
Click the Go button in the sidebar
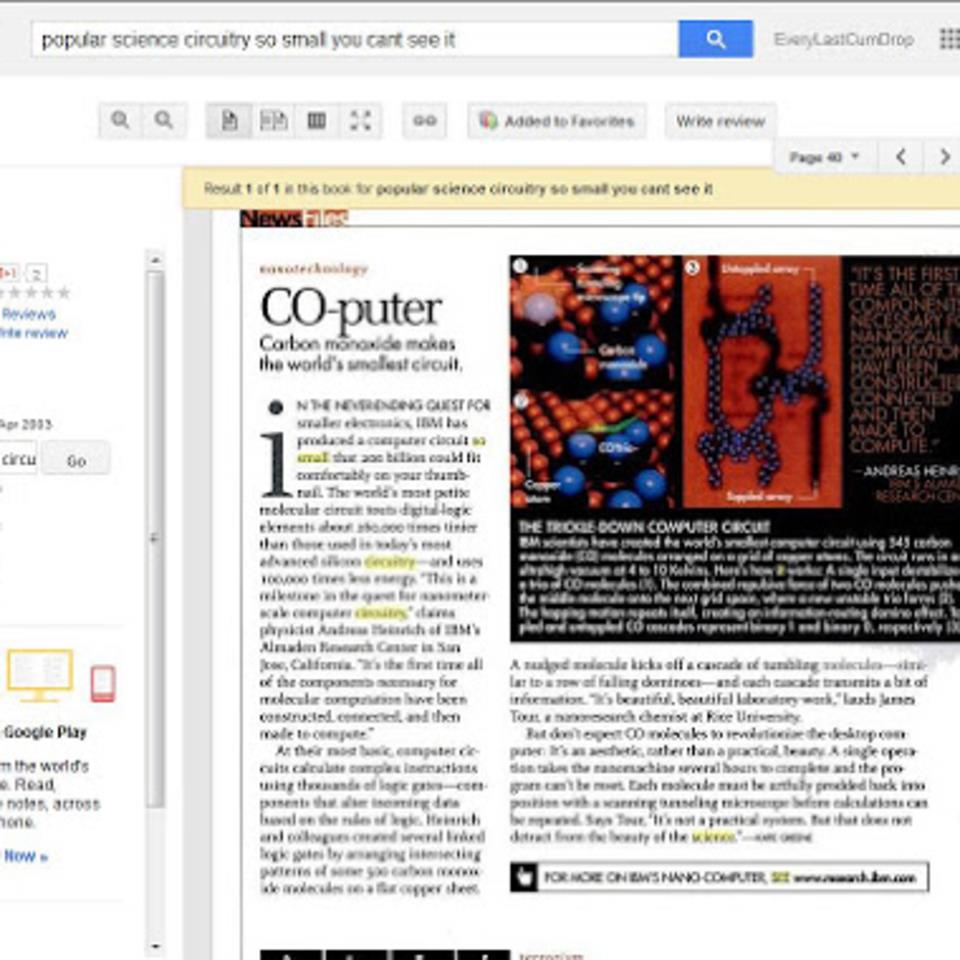pyautogui.click(x=76, y=460)
